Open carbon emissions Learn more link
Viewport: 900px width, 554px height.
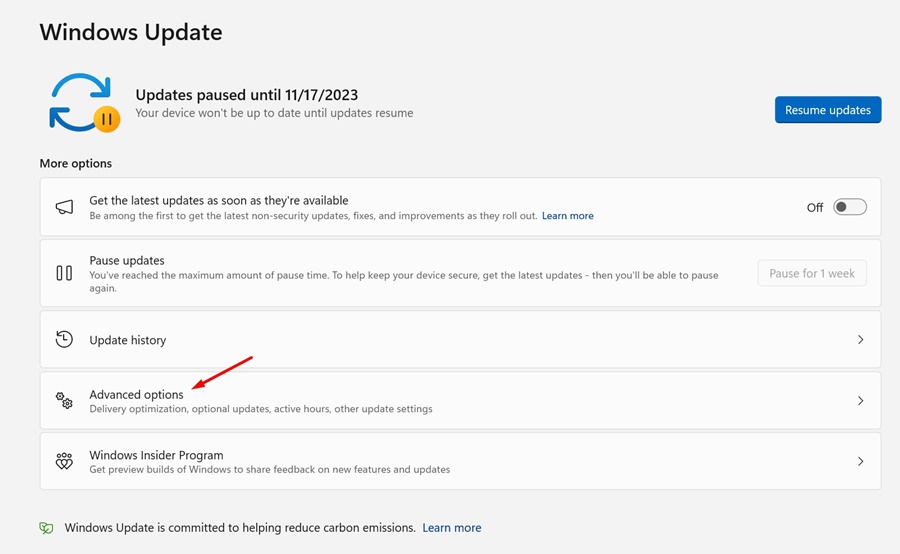(451, 528)
